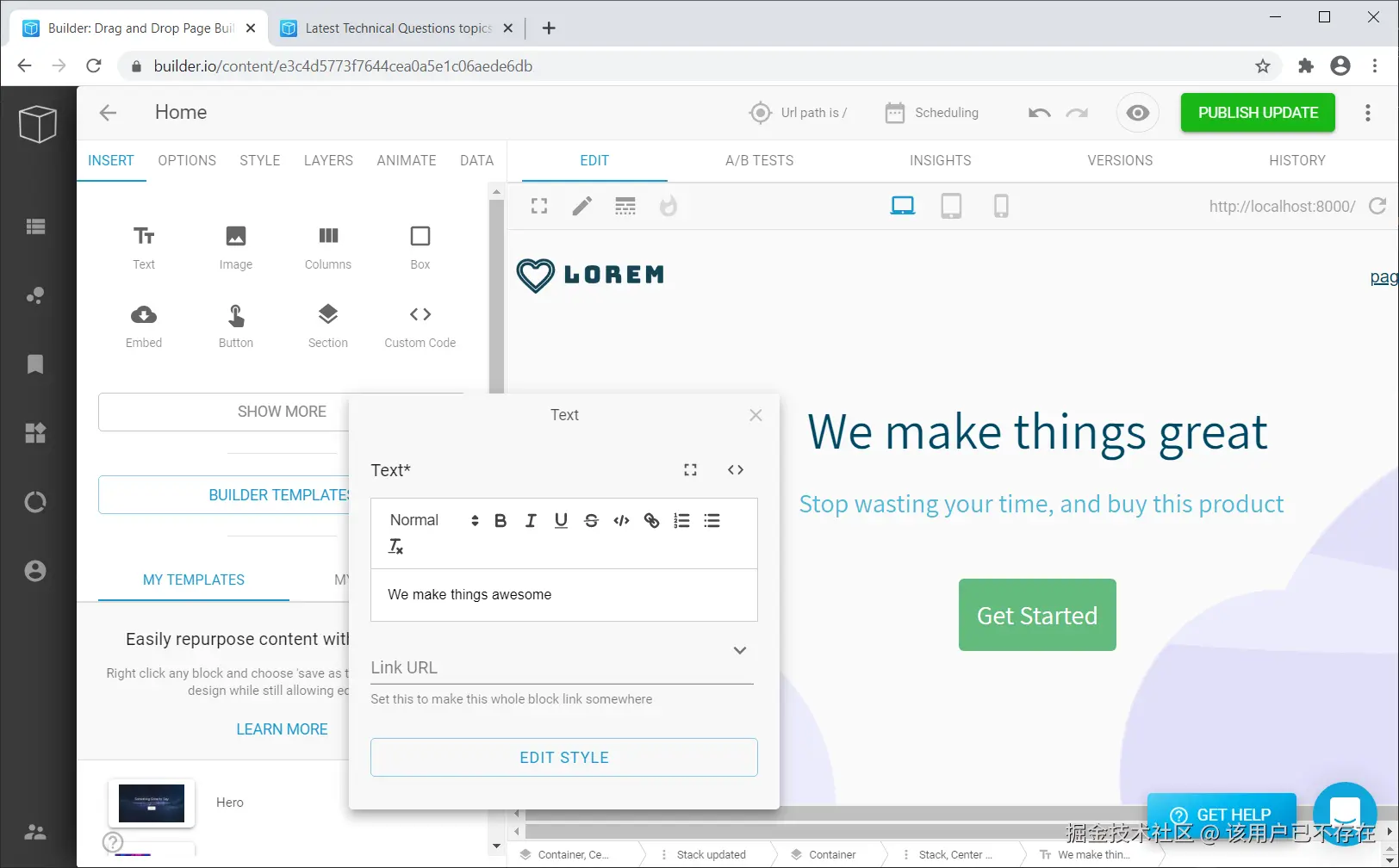Screen dimensions: 1399x868
Task: Select the Section block icon
Action: [328, 314]
